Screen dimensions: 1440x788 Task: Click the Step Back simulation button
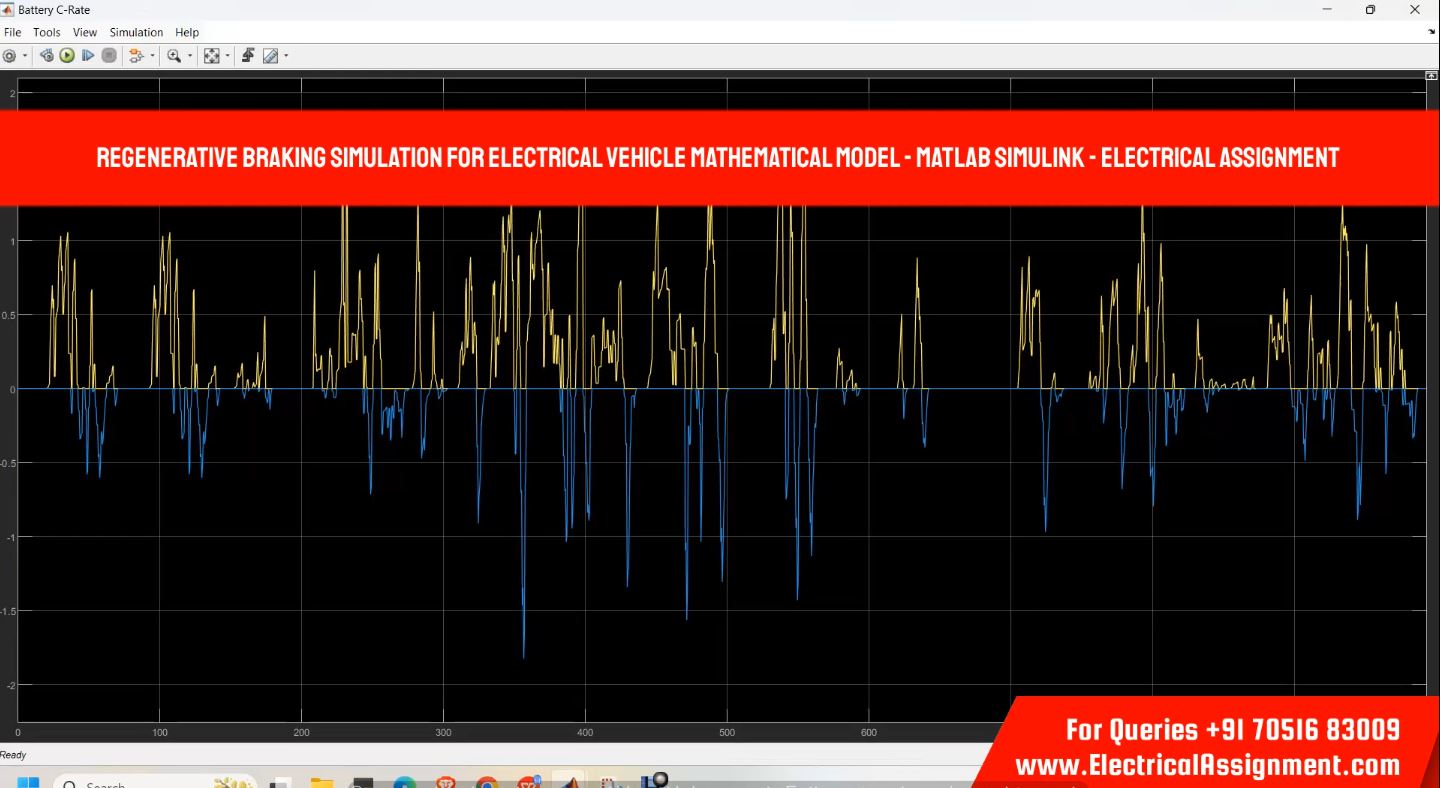coord(46,56)
